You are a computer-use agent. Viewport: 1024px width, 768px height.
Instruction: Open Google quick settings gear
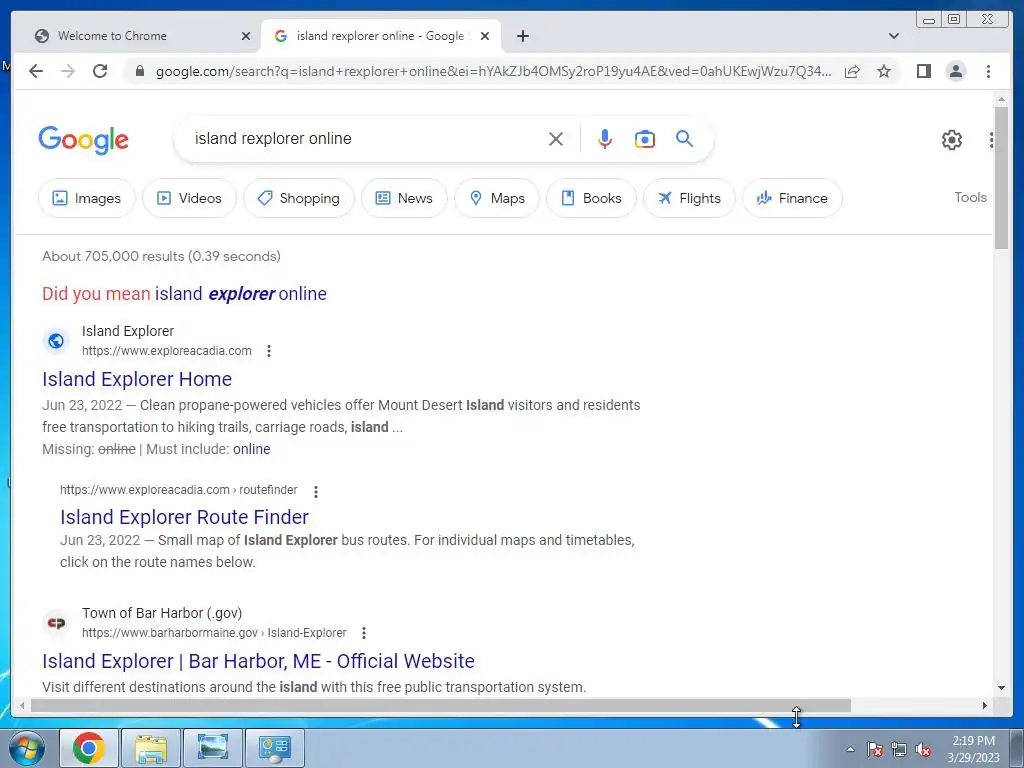952,140
